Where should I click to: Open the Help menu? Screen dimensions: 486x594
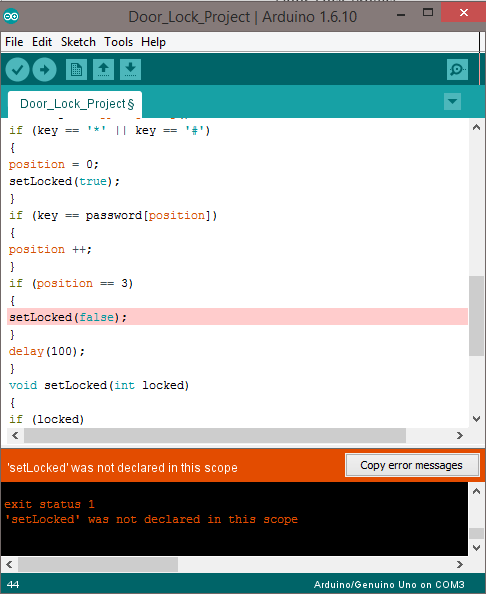[153, 42]
